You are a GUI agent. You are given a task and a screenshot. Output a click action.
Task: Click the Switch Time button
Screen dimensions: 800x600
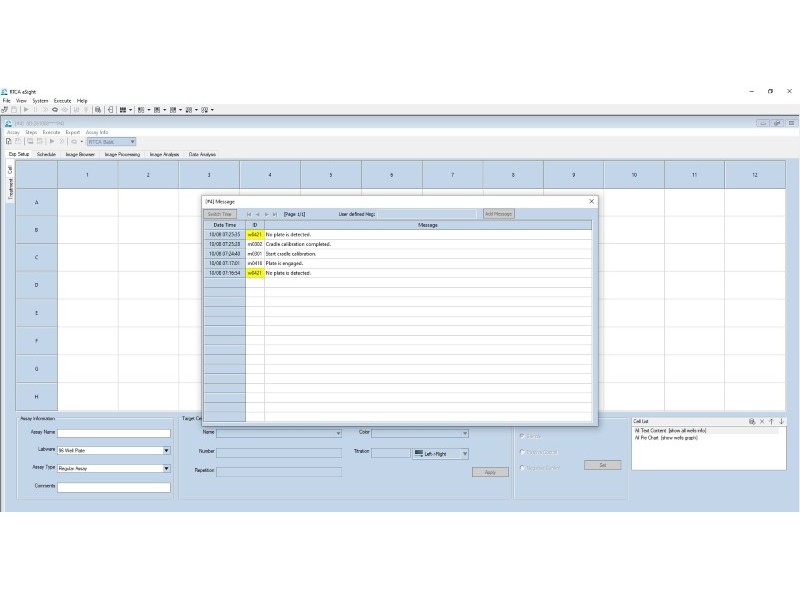220,214
